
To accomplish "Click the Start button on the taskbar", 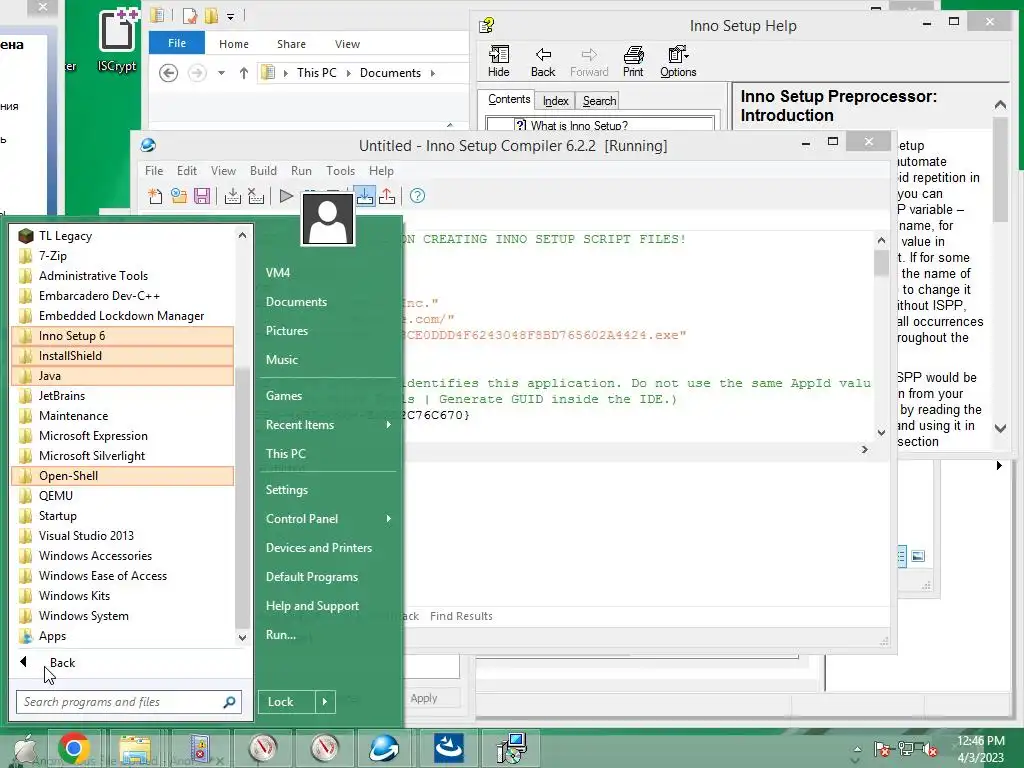I will pyautogui.click(x=25, y=749).
